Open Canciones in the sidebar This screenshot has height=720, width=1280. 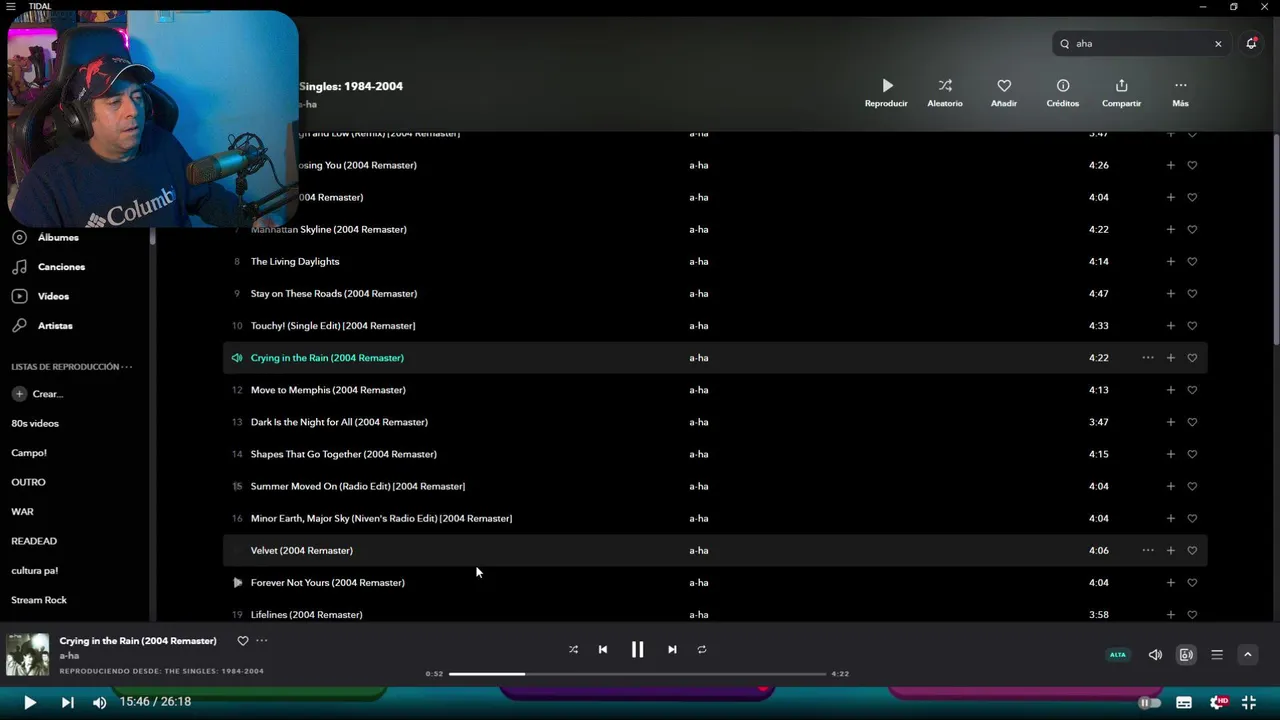[61, 267]
